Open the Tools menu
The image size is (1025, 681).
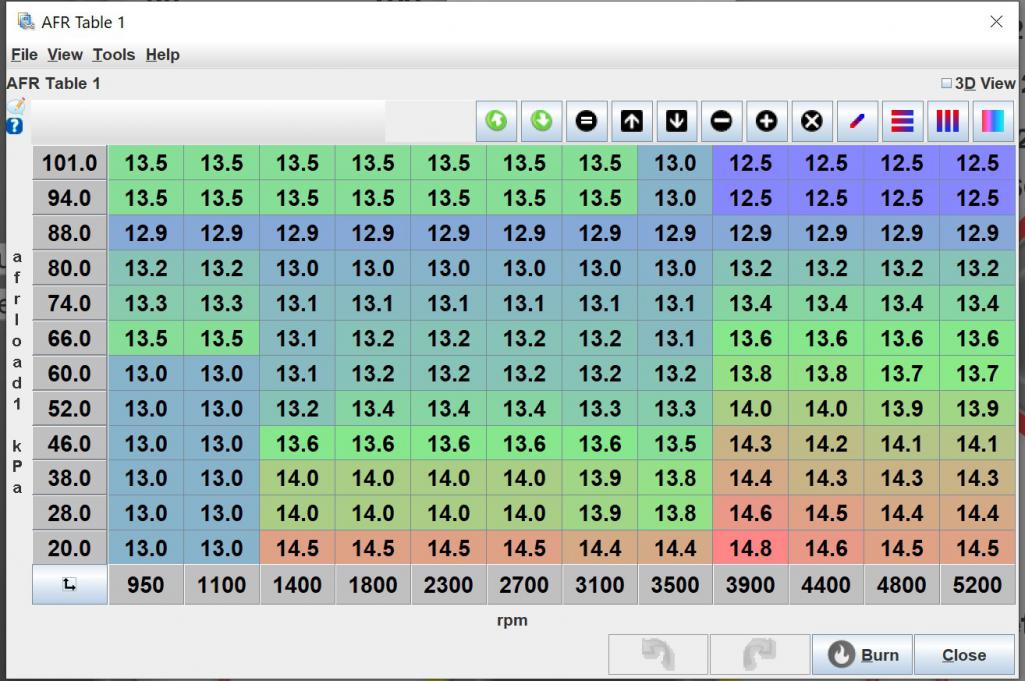tap(114, 55)
